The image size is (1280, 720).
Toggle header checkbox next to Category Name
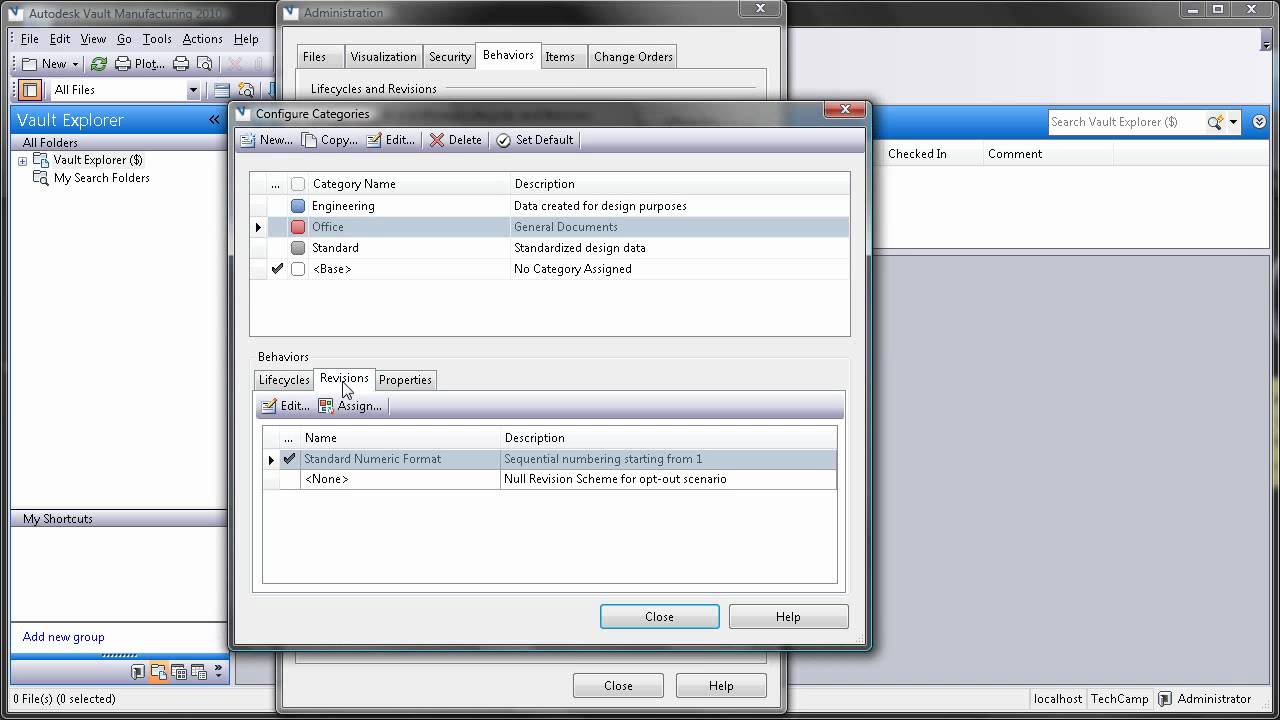click(x=298, y=184)
